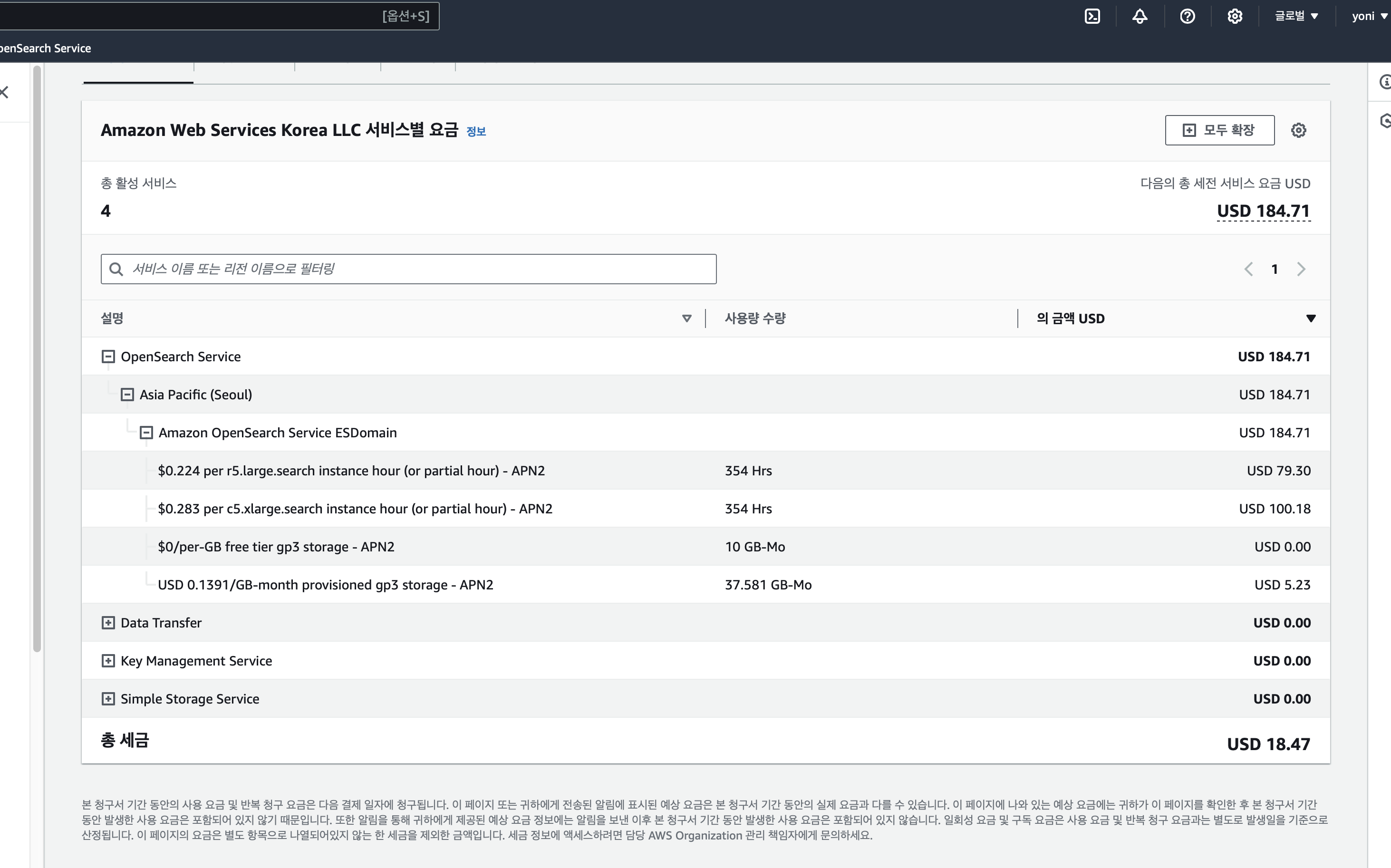Screen dimensions: 1391x868
Task: Sort by 설명 column arrow
Action: 686,318
